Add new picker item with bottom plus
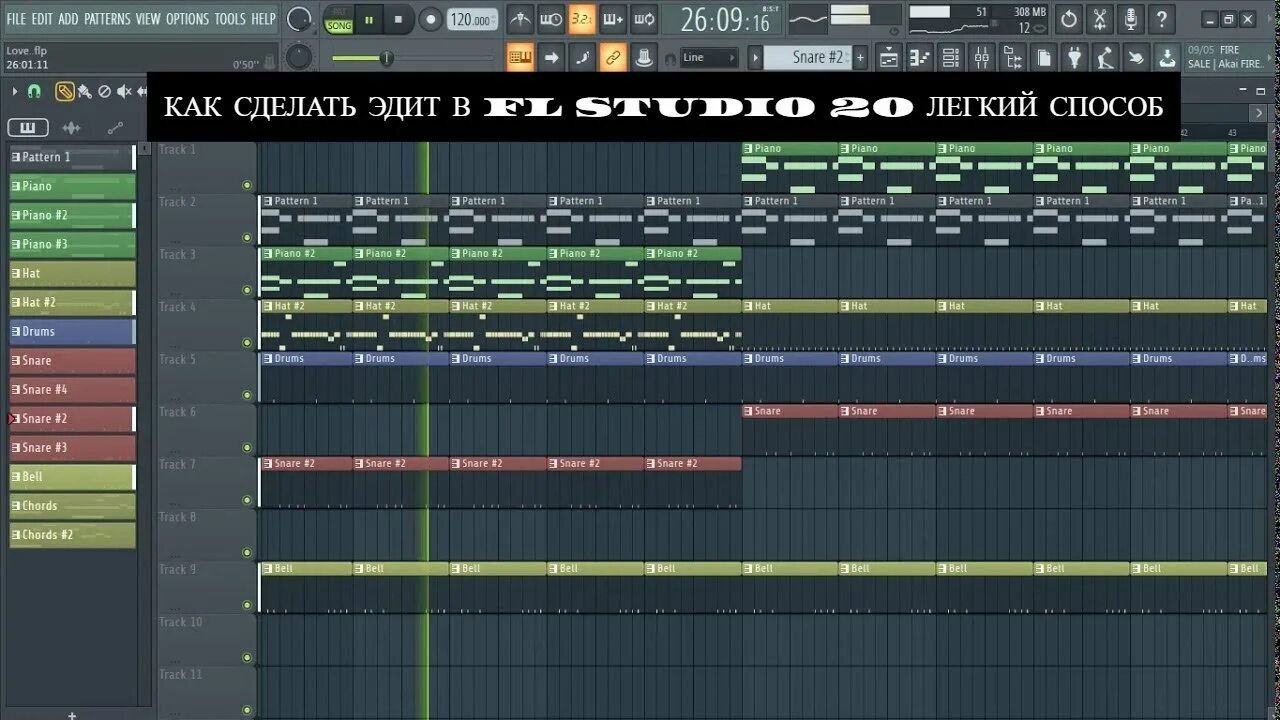Image resolution: width=1280 pixels, height=720 pixels. (71, 715)
